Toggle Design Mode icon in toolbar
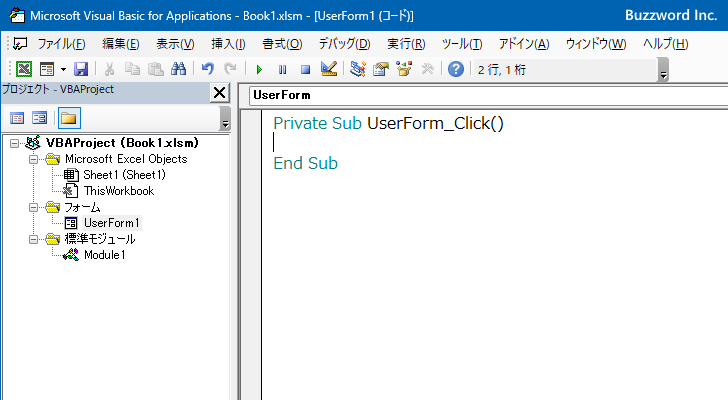728x400 pixels. (329, 69)
